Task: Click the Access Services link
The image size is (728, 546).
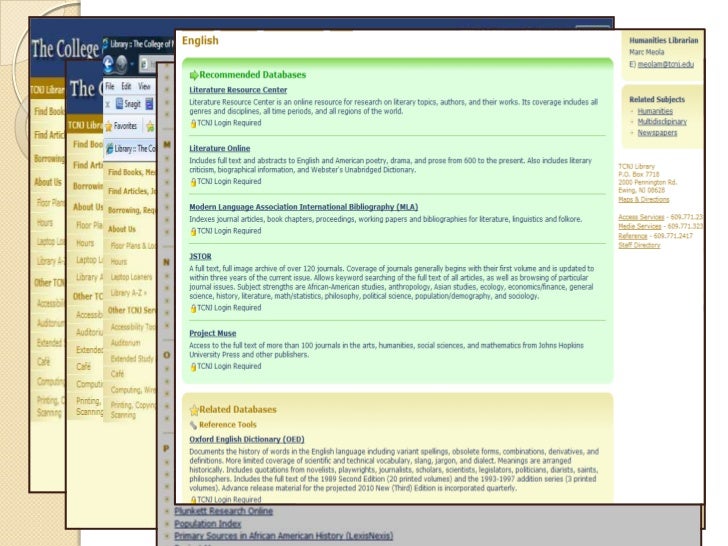Action: (x=641, y=217)
